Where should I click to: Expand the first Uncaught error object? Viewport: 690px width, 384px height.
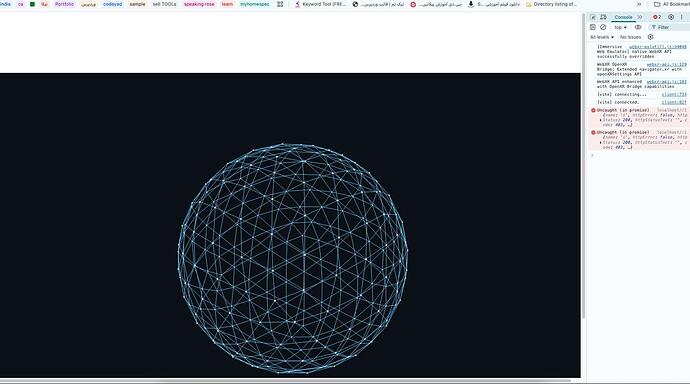601,120
